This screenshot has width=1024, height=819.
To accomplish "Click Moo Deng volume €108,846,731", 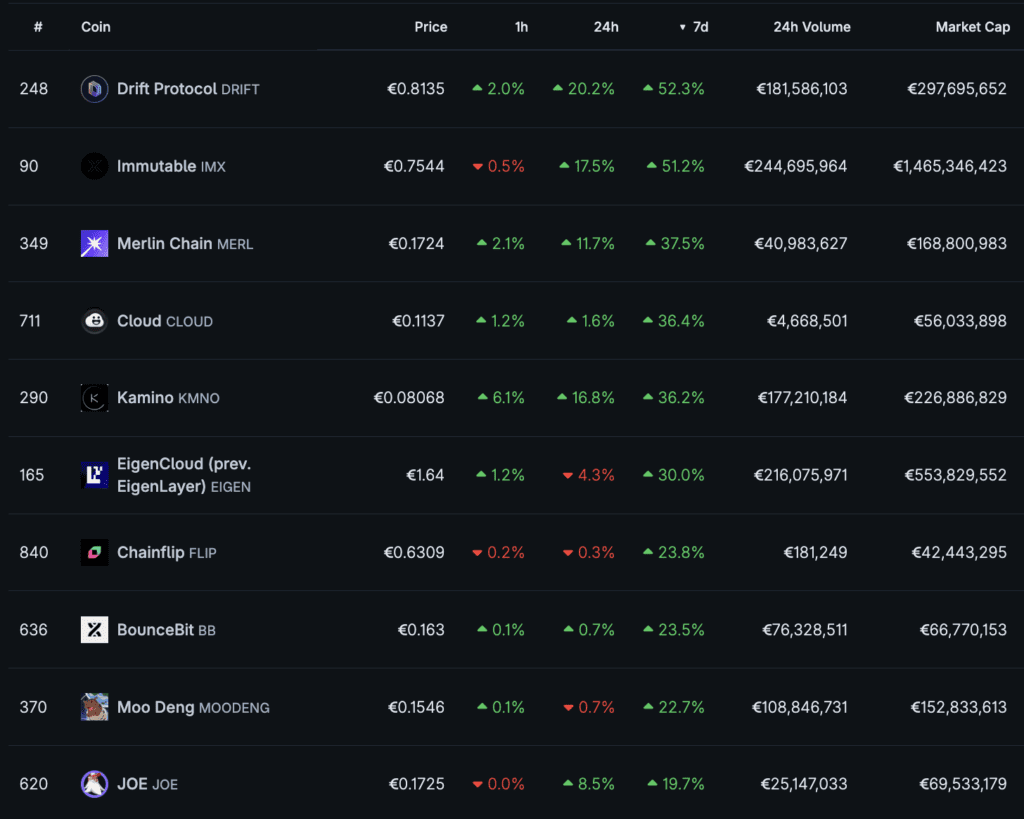I will [799, 707].
